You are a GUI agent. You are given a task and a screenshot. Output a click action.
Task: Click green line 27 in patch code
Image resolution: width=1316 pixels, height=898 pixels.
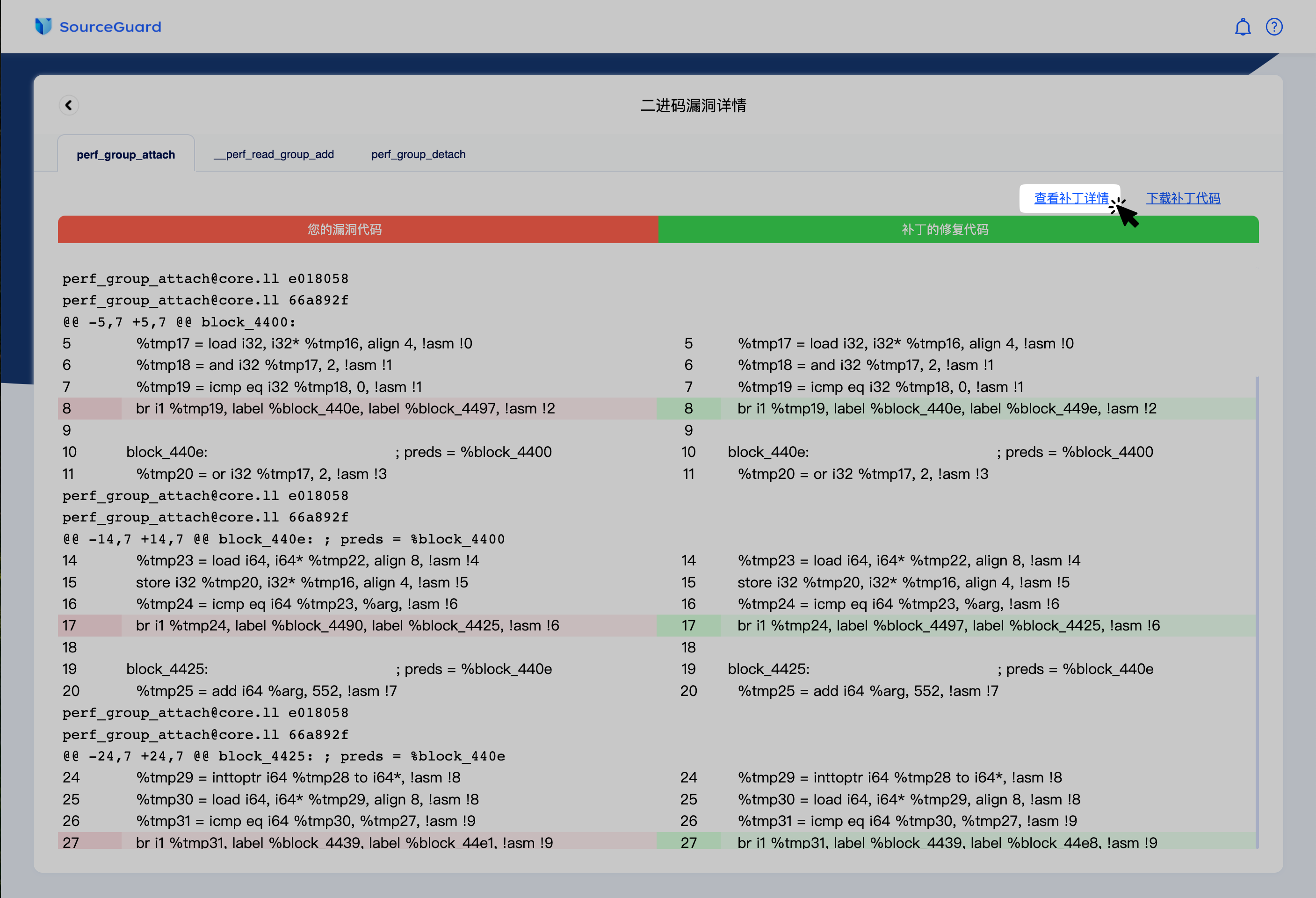(947, 842)
